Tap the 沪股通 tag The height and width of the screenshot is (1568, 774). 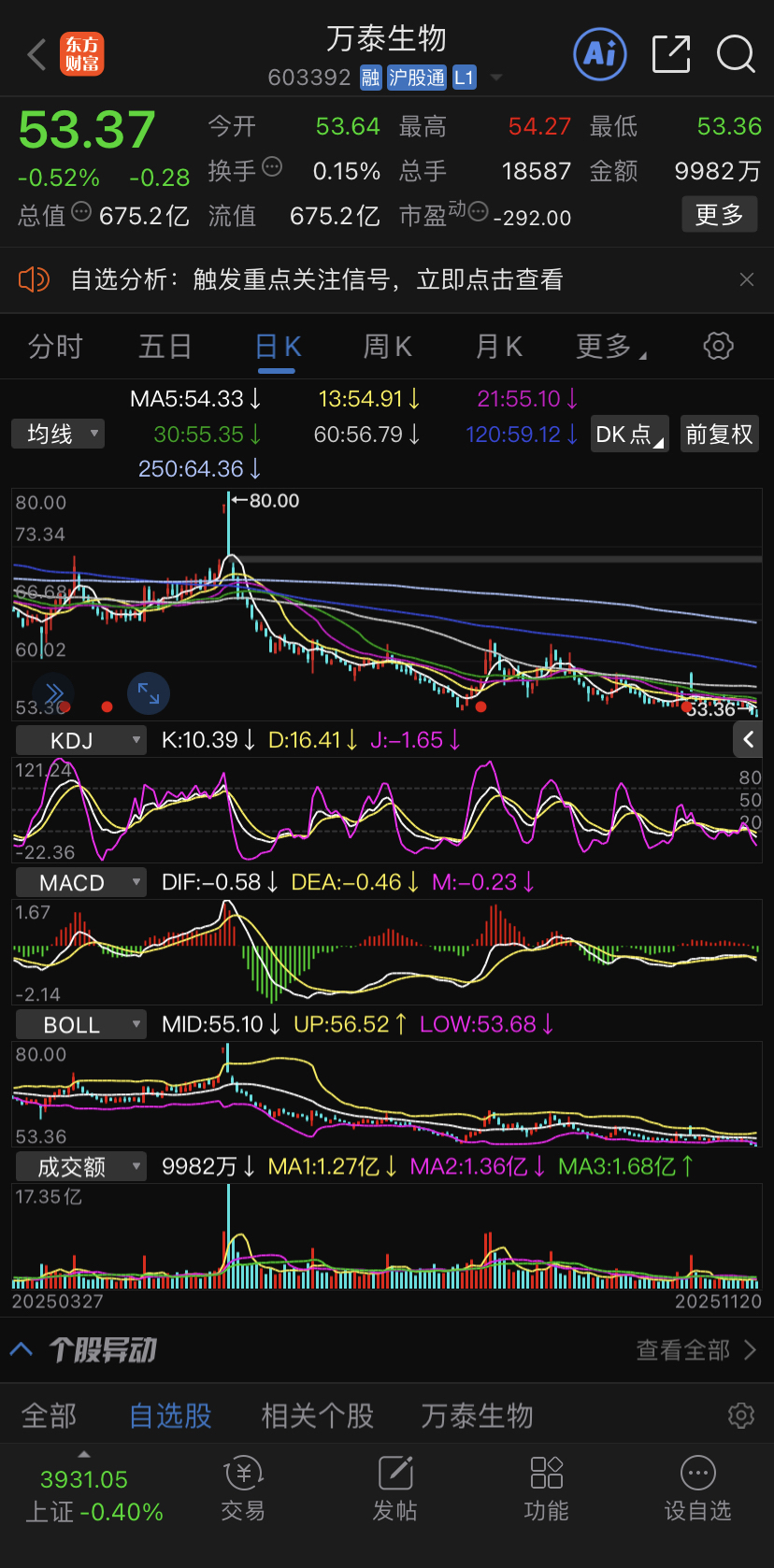tap(417, 78)
